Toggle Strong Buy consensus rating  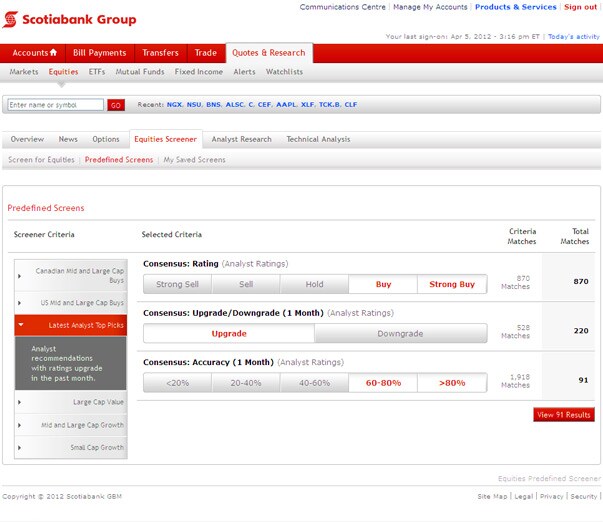tap(452, 284)
